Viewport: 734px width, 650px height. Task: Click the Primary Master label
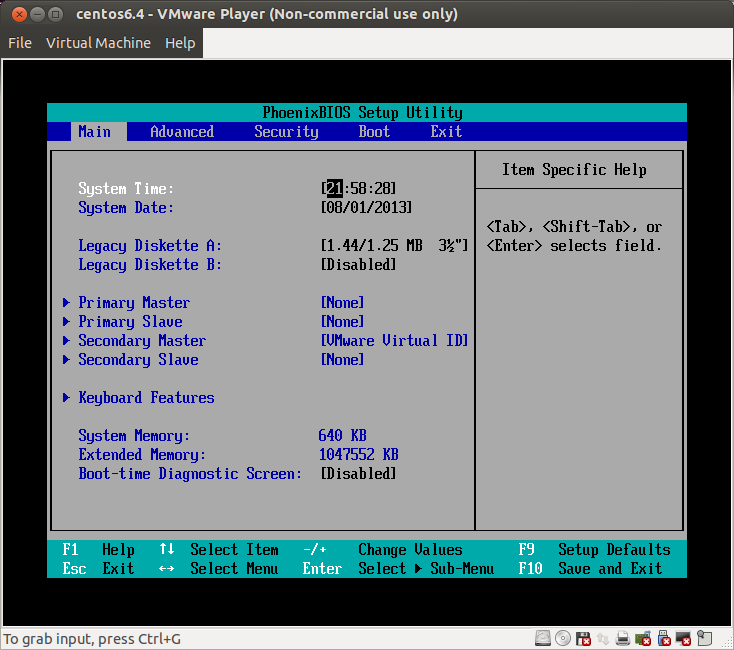(x=134, y=303)
